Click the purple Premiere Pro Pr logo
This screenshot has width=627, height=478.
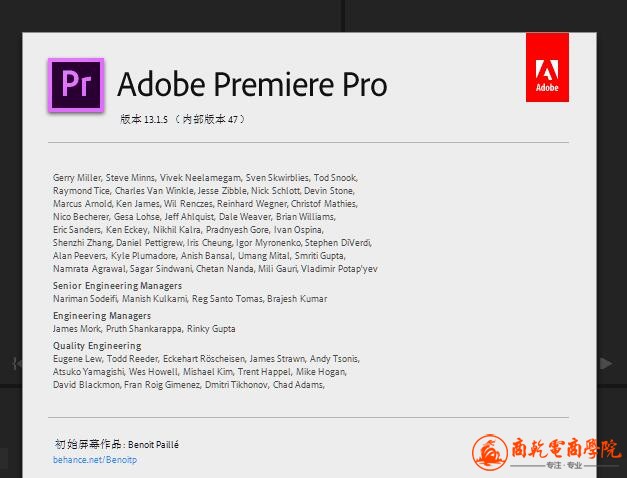76,85
